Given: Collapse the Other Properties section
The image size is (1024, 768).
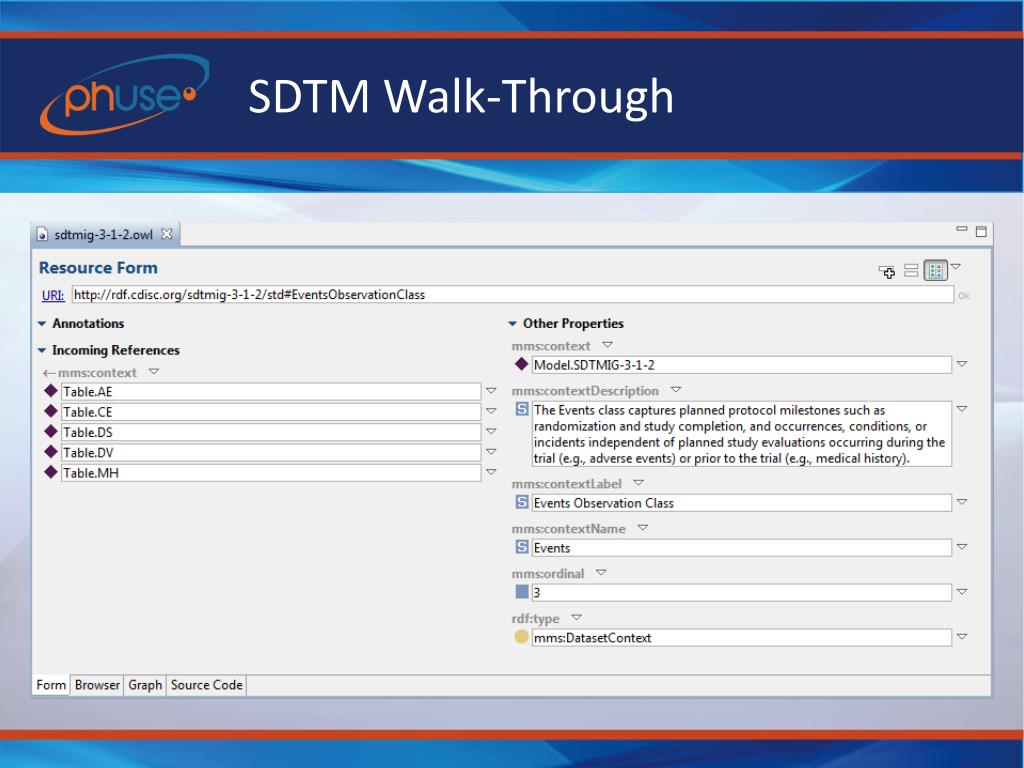Looking at the screenshot, I should 513,324.
